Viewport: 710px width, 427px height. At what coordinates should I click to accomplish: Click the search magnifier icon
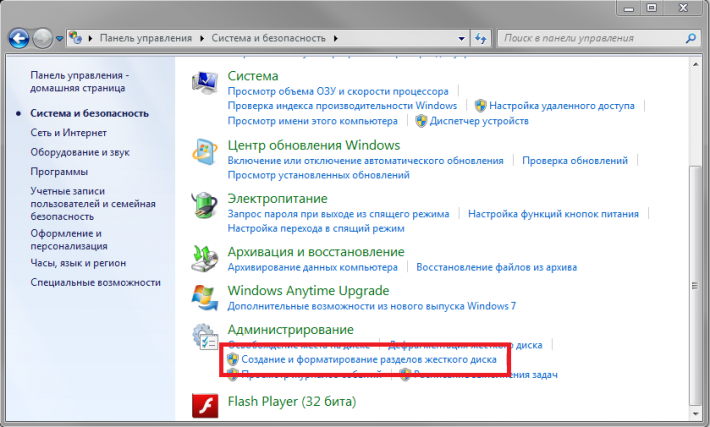(x=691, y=38)
